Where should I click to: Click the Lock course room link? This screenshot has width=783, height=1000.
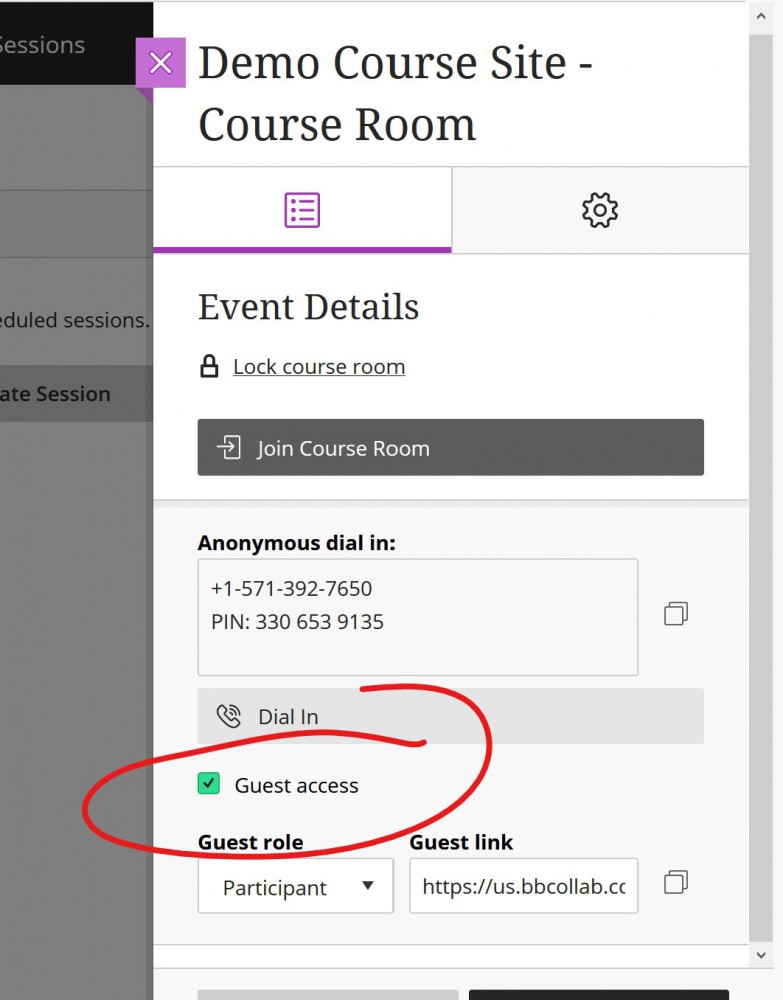pyautogui.click(x=318, y=367)
